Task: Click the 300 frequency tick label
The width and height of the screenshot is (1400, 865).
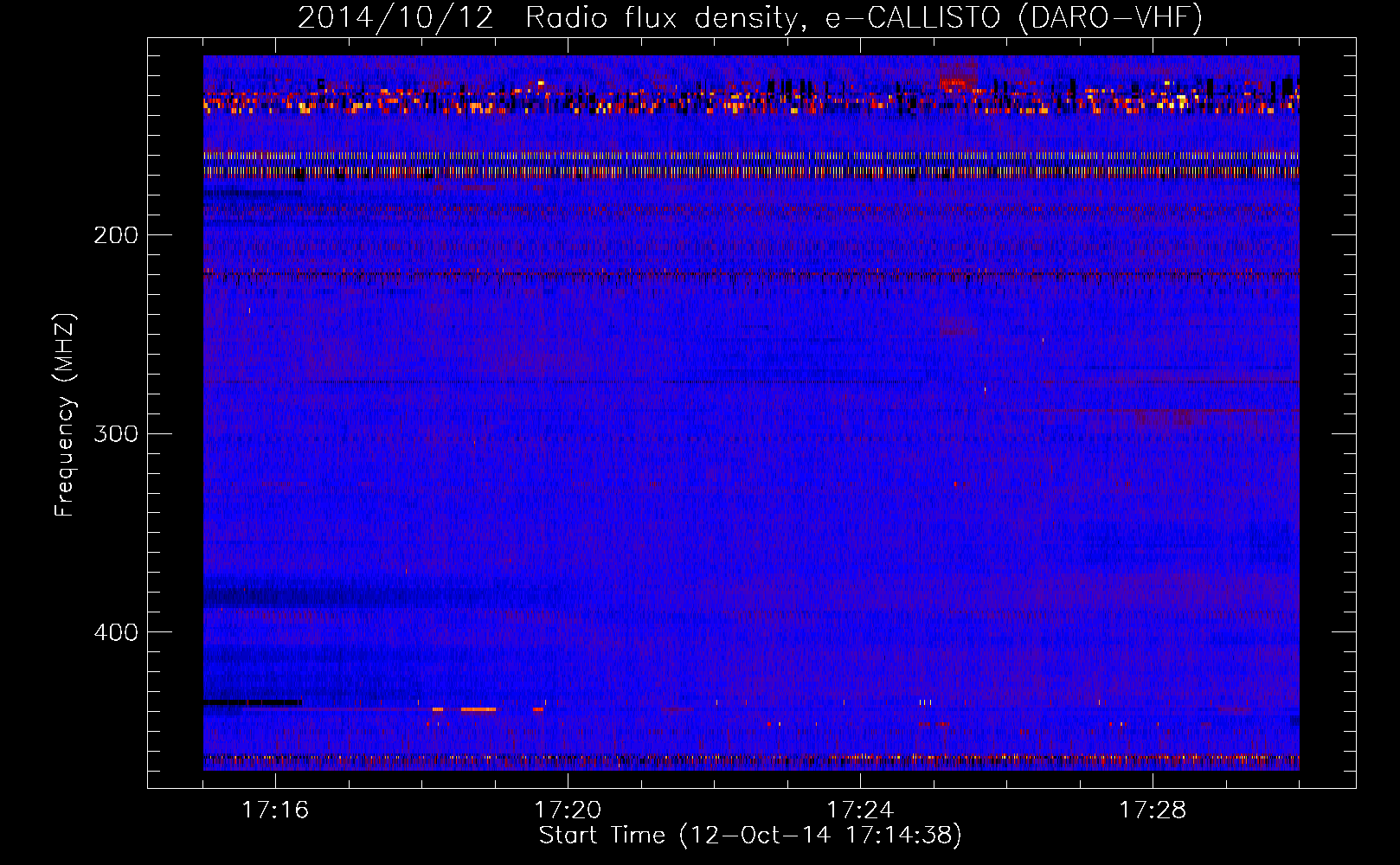Action: (x=116, y=433)
